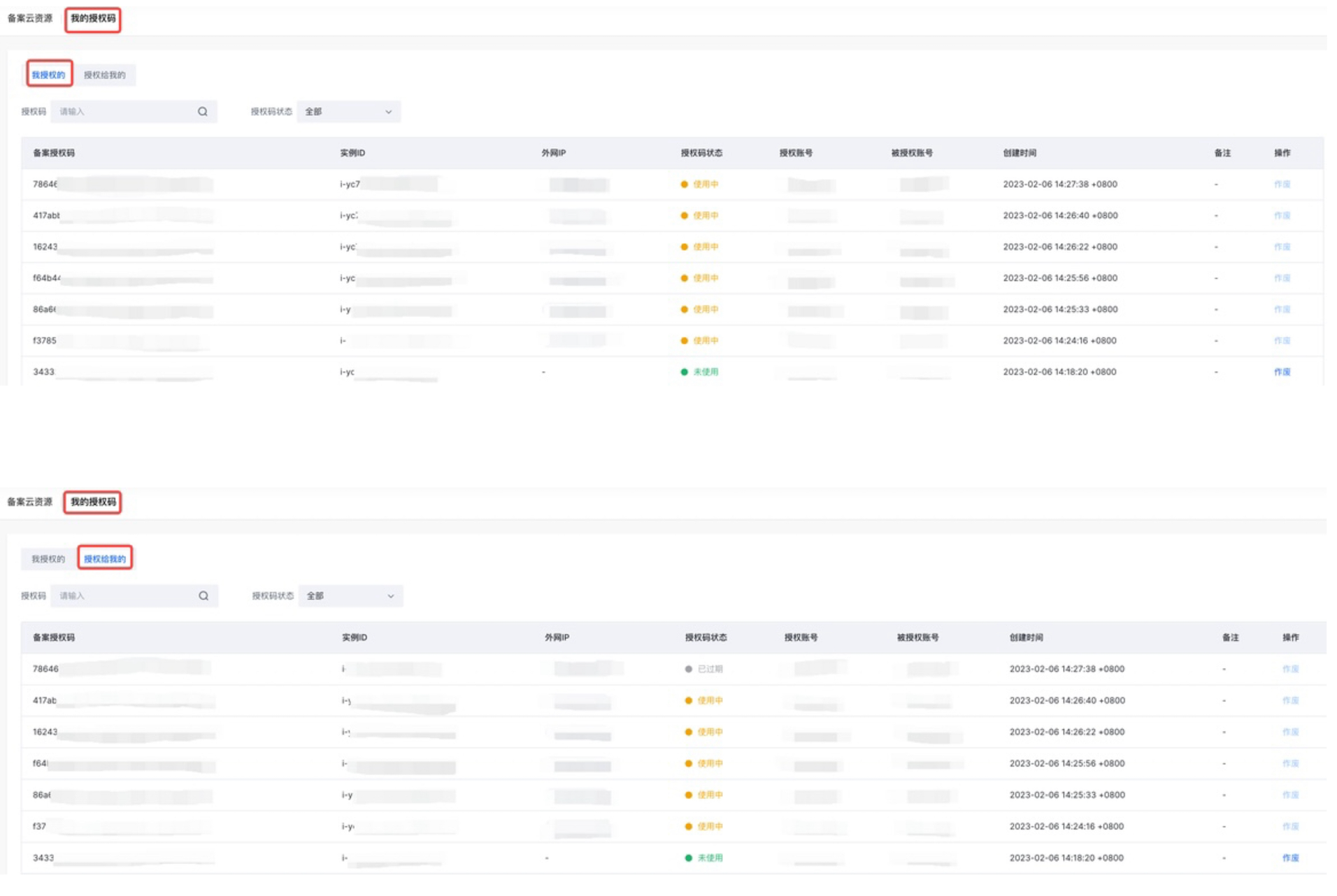Click 创建时间 column header in 授权给我的 list
Viewport: 1337px width, 896px height.
(x=1026, y=637)
